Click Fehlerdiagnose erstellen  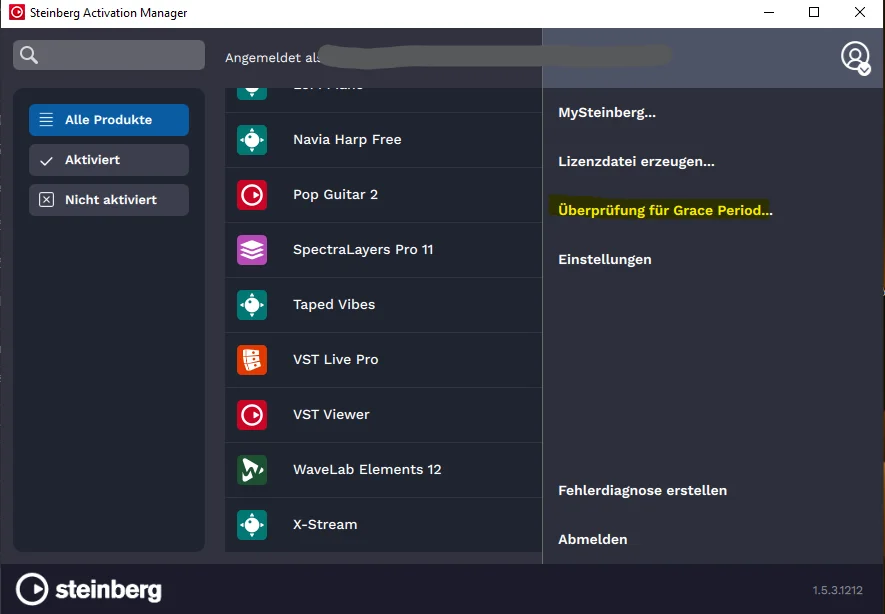point(642,490)
